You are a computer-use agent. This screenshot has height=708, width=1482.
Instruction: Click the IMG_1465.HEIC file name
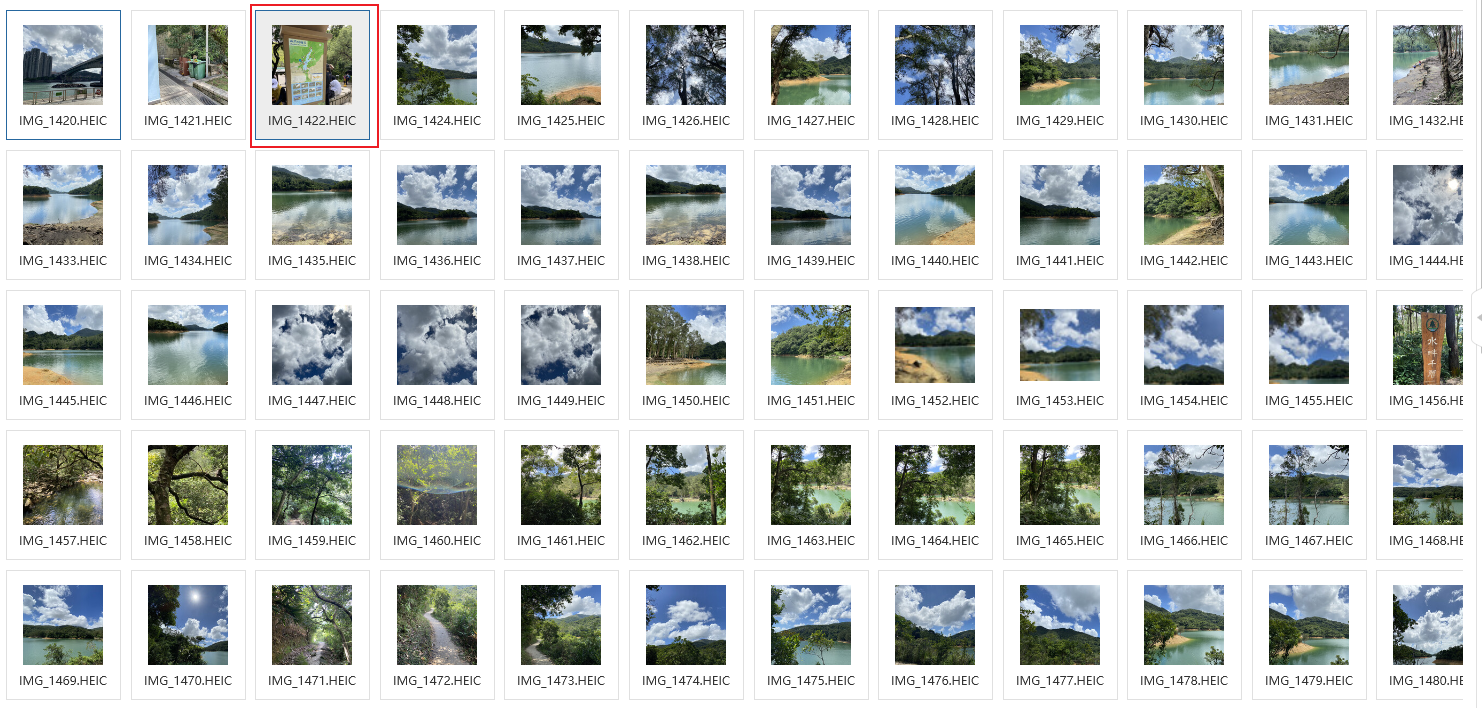point(1060,540)
